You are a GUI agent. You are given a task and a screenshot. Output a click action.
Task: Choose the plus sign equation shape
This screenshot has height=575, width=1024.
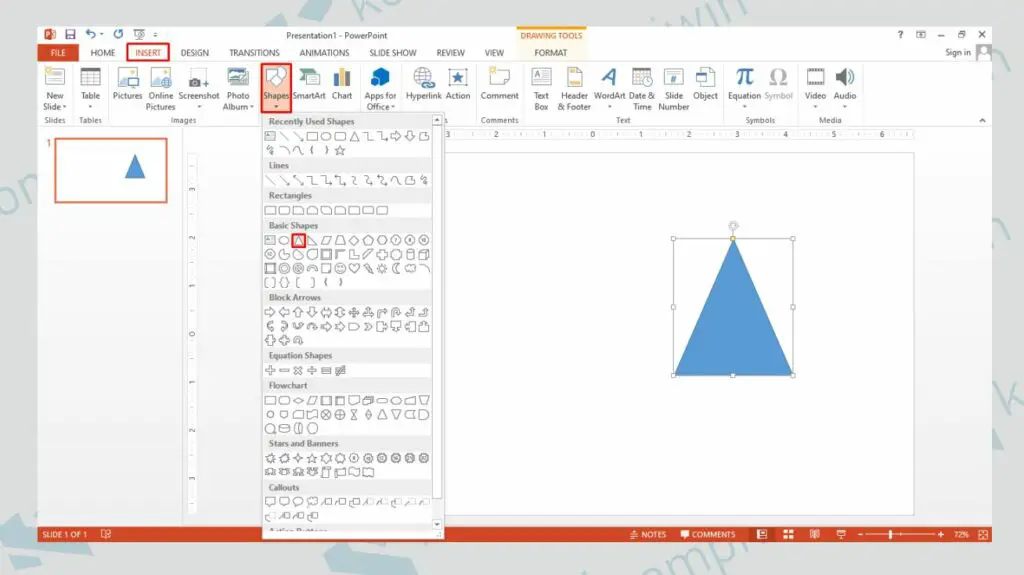pos(270,370)
